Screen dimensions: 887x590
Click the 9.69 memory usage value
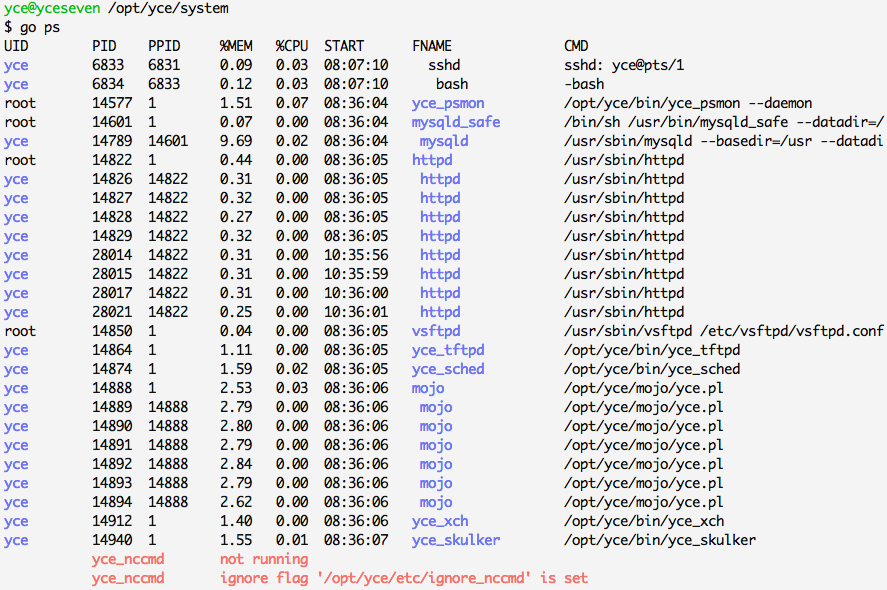click(236, 141)
